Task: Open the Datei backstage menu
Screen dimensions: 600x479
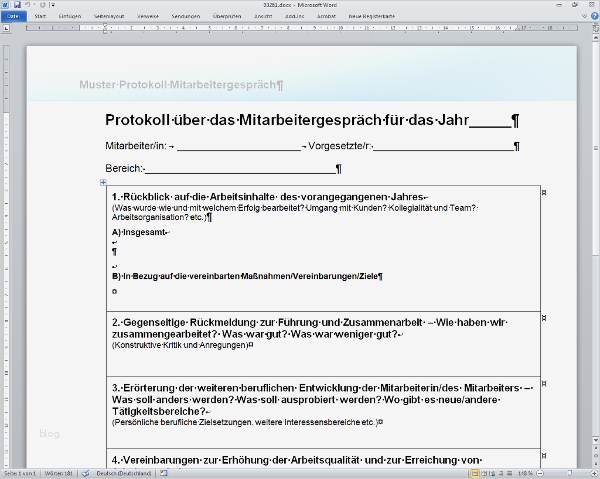Action: 13,16
